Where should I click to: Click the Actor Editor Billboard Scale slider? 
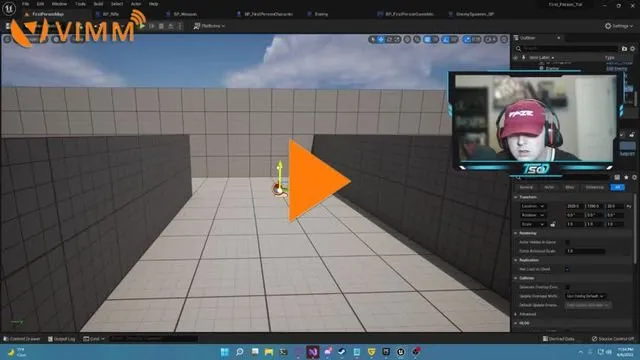(585, 251)
